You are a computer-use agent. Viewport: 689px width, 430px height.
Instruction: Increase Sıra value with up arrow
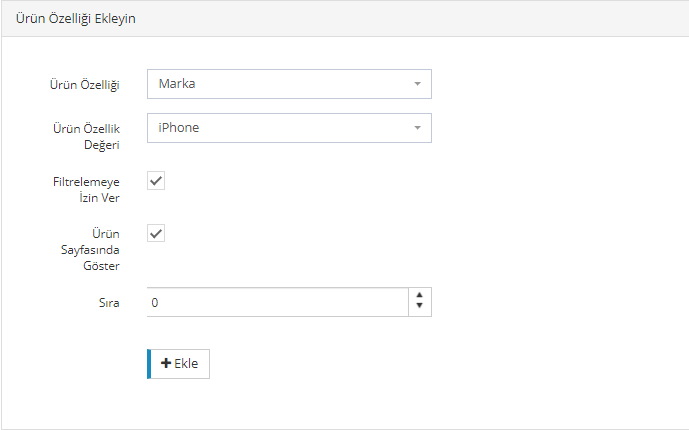pos(420,296)
